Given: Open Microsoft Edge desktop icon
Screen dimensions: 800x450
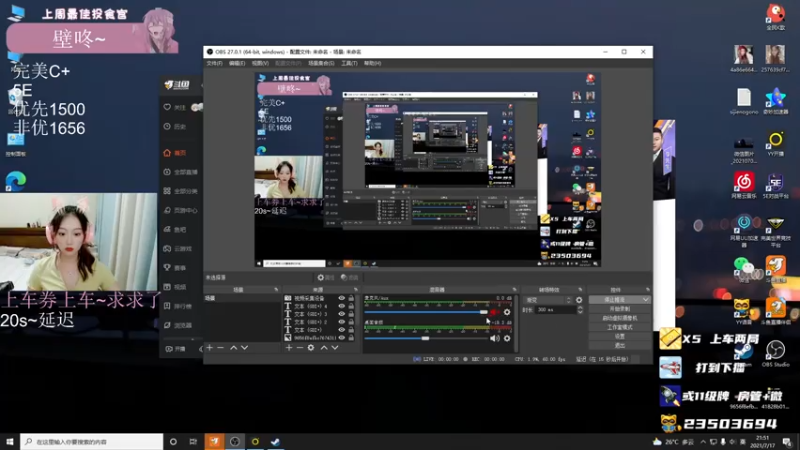Looking at the screenshot, I should tap(15, 182).
